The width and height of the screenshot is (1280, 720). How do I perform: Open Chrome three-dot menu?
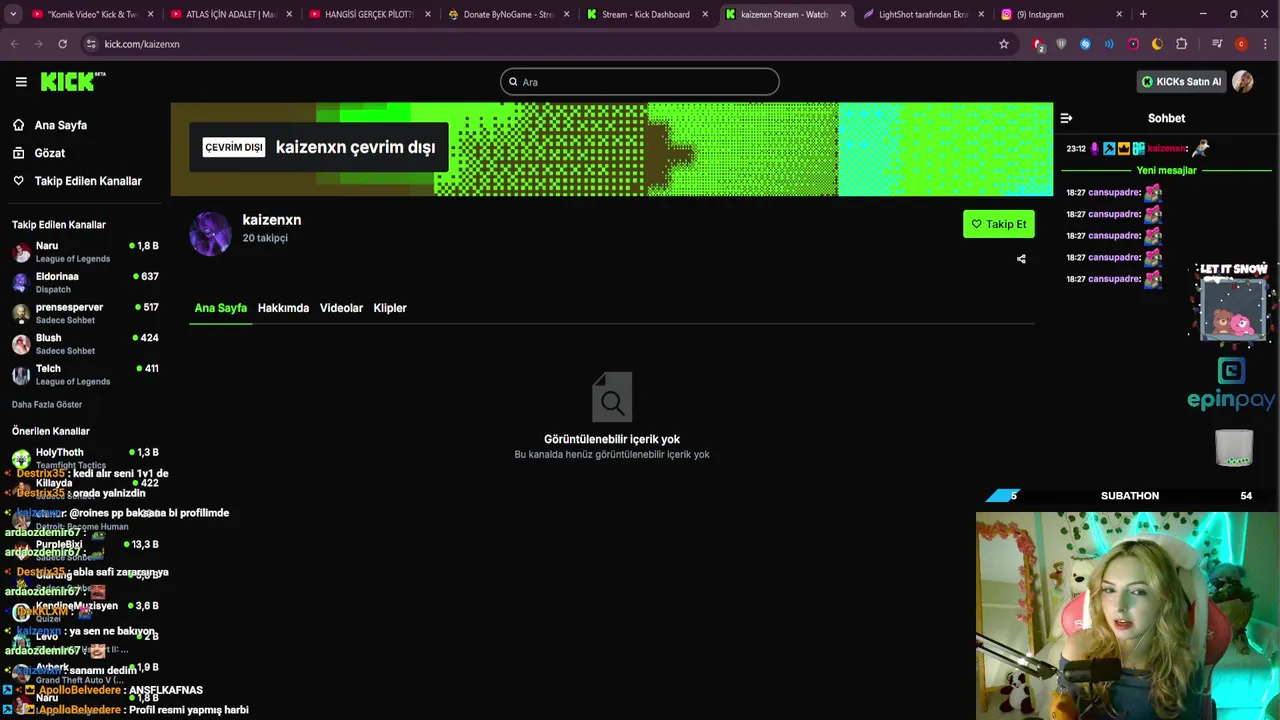pos(1265,44)
